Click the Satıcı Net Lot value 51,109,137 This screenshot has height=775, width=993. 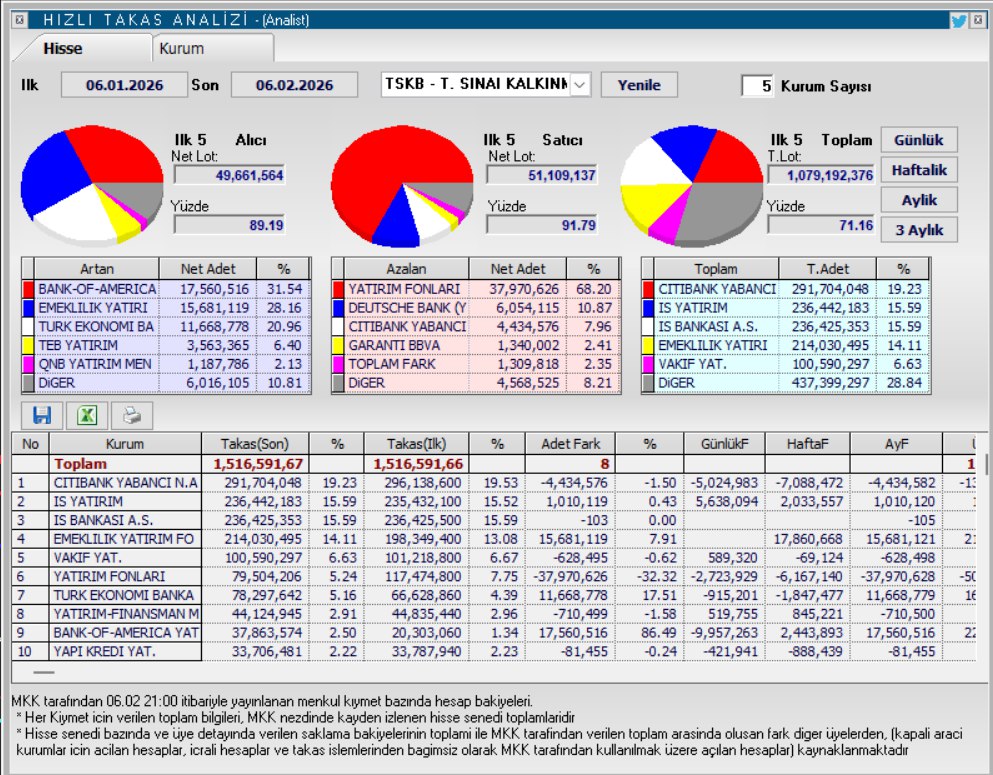click(x=542, y=175)
